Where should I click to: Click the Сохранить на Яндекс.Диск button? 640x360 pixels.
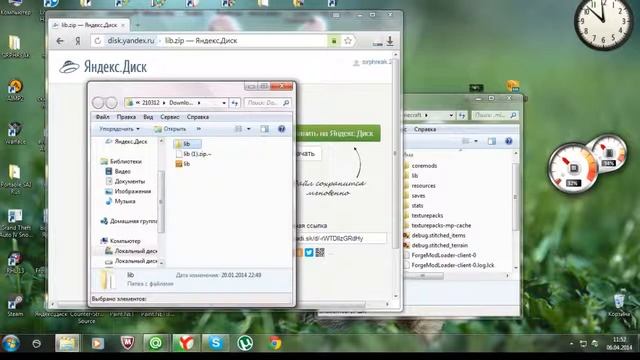(x=338, y=133)
